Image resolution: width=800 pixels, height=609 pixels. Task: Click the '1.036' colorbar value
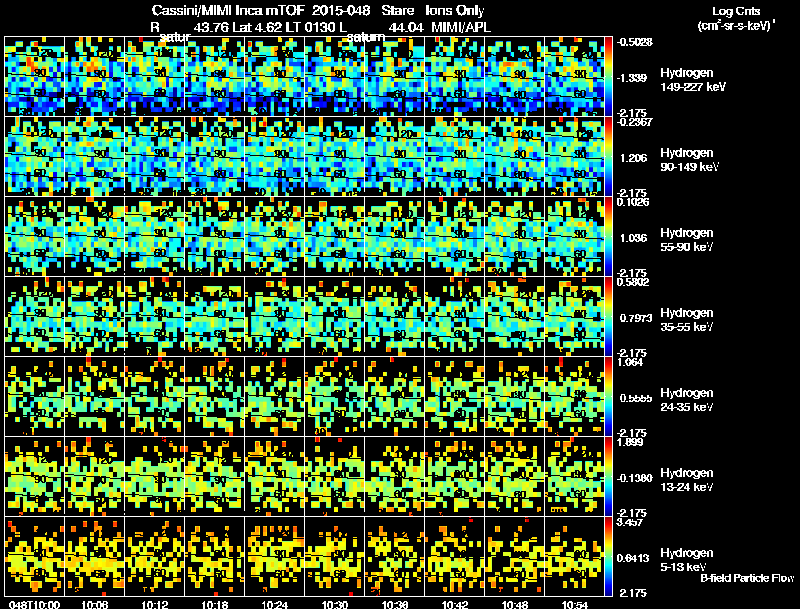click(633, 238)
